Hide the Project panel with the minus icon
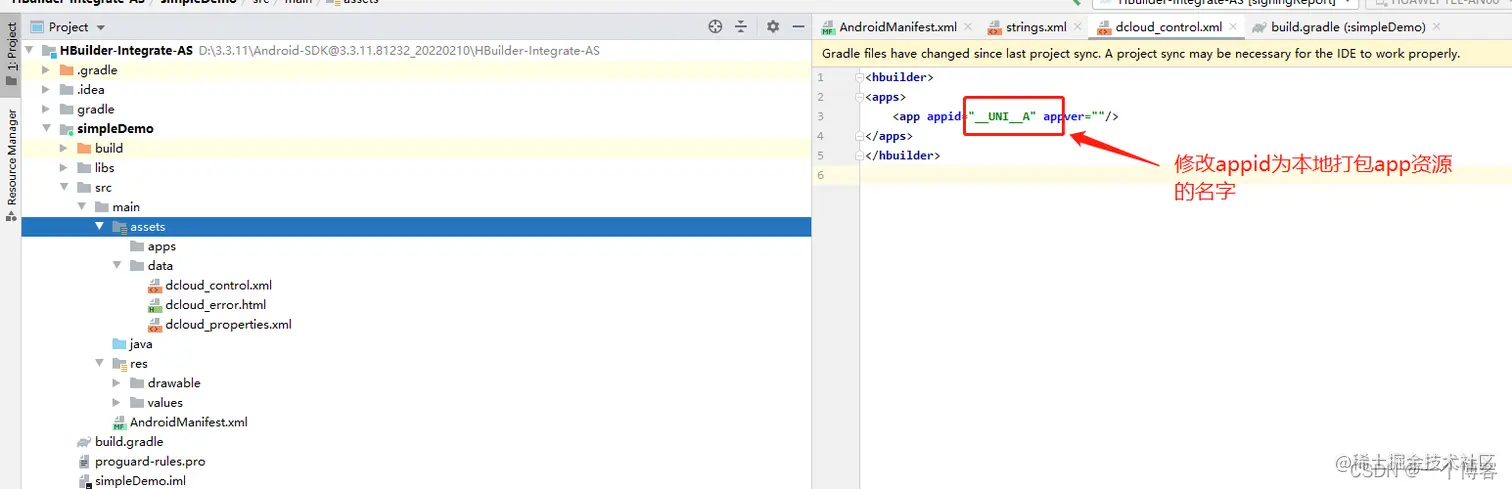Viewport: 1512px width, 489px height. point(798,27)
